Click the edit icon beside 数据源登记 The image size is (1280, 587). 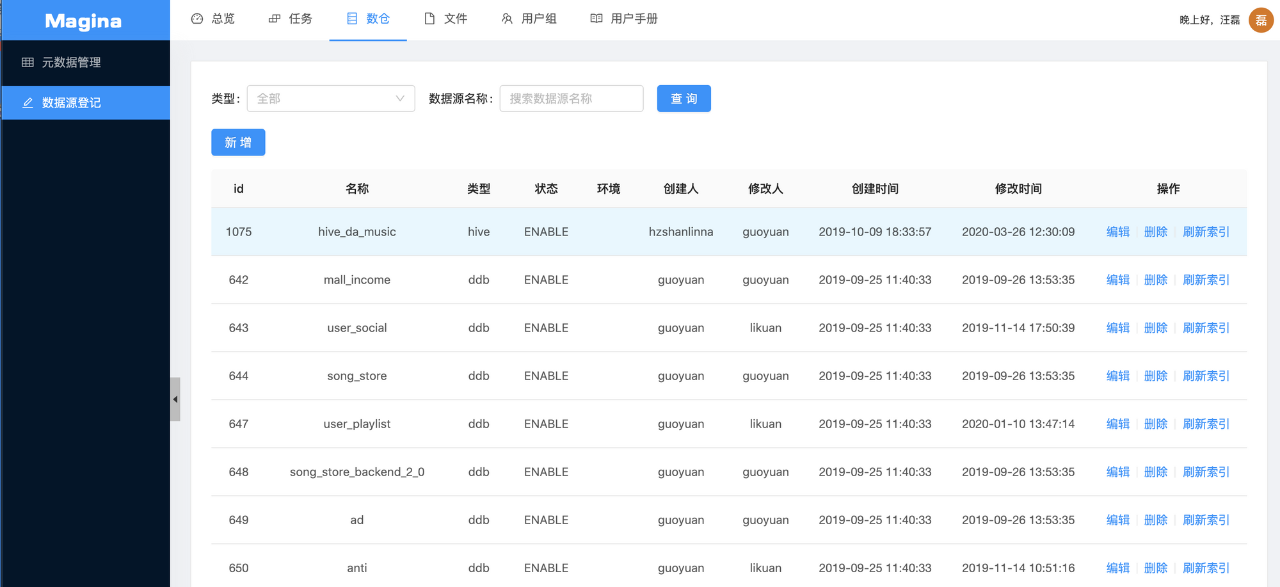click(28, 103)
